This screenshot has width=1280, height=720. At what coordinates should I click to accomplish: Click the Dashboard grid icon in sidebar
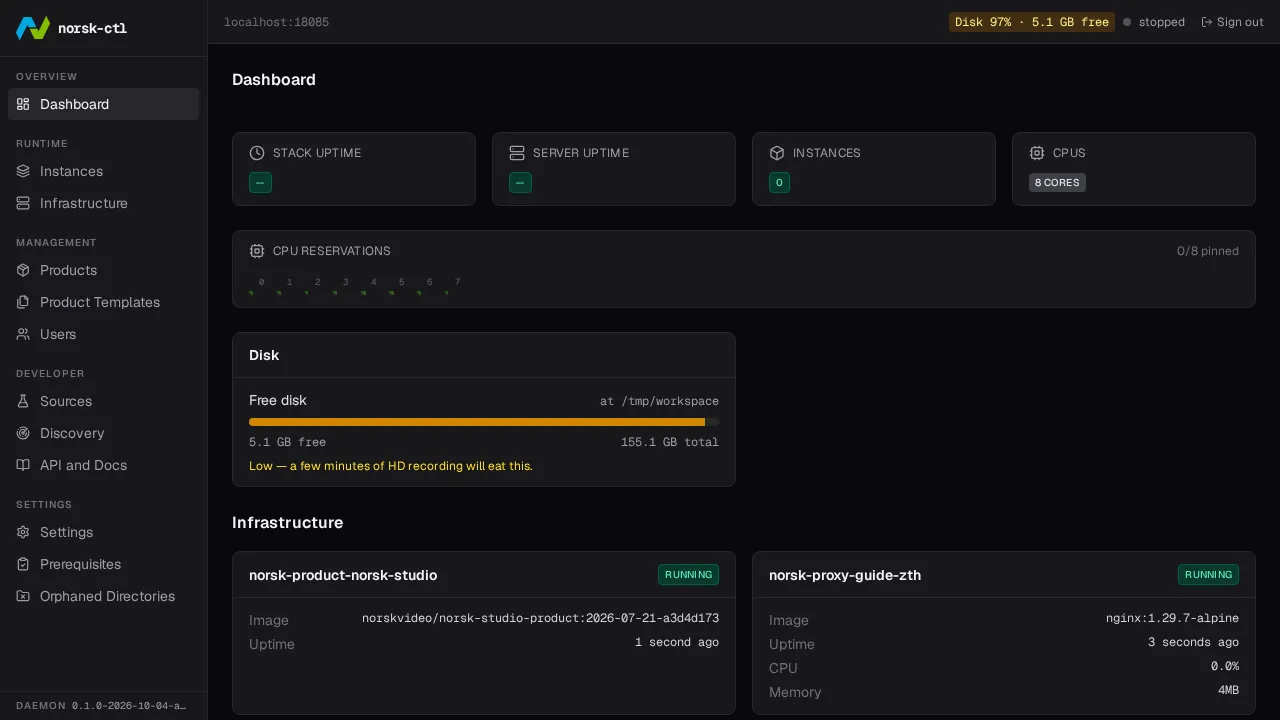23,104
